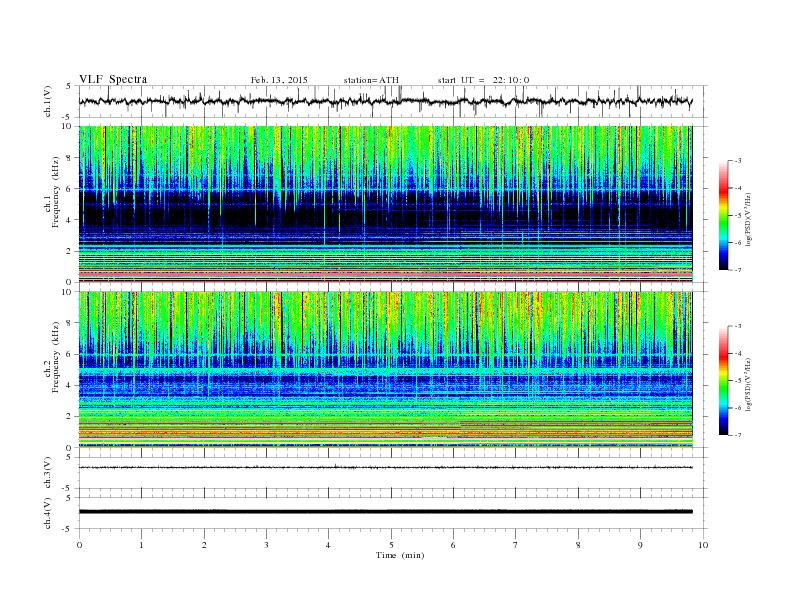Screen dimensions: 792x612
Task: Click the ch.1(V) waveform axis label
Action: click(x=48, y=101)
